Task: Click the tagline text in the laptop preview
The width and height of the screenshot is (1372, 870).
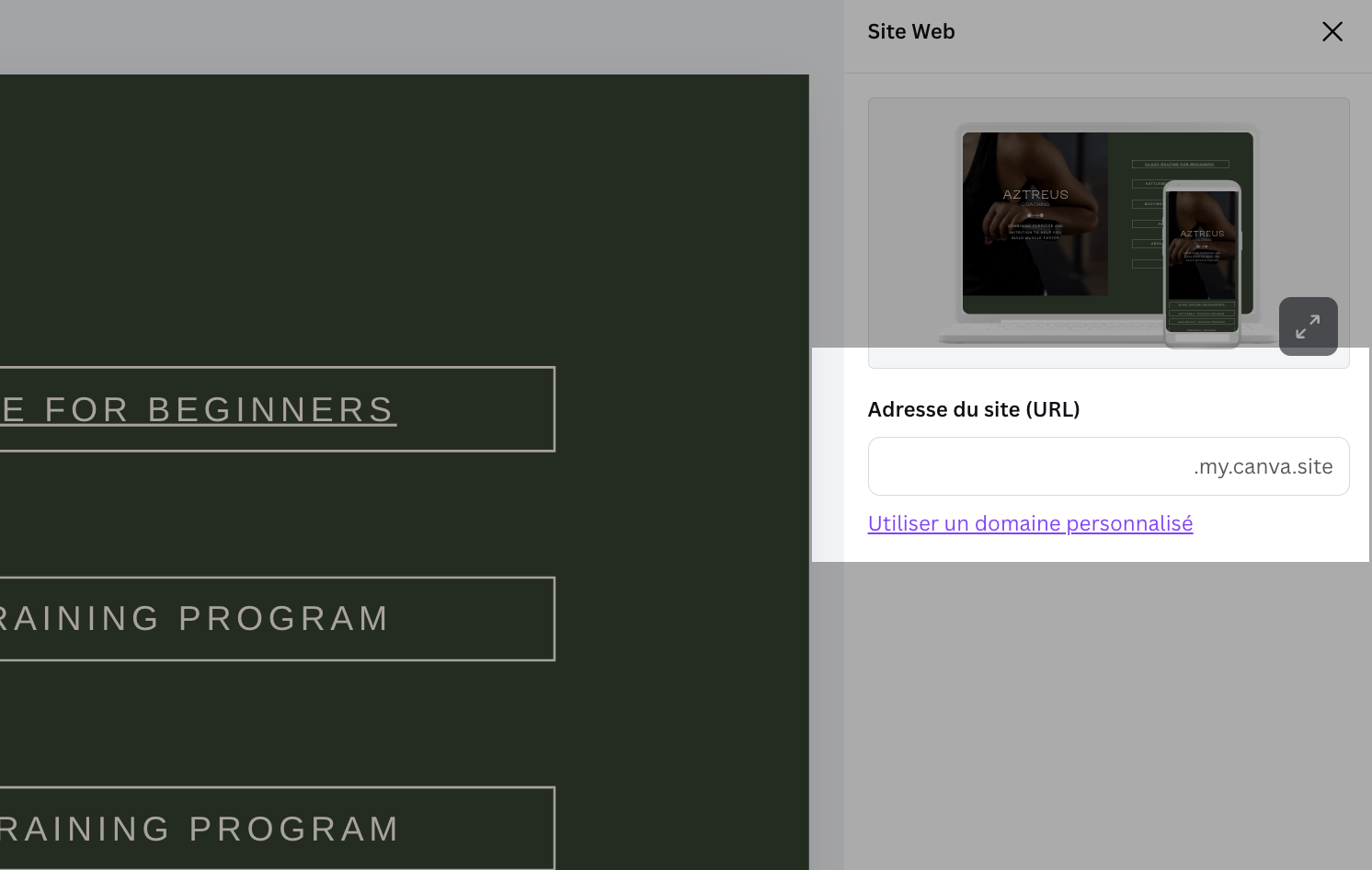Action: tap(1035, 232)
